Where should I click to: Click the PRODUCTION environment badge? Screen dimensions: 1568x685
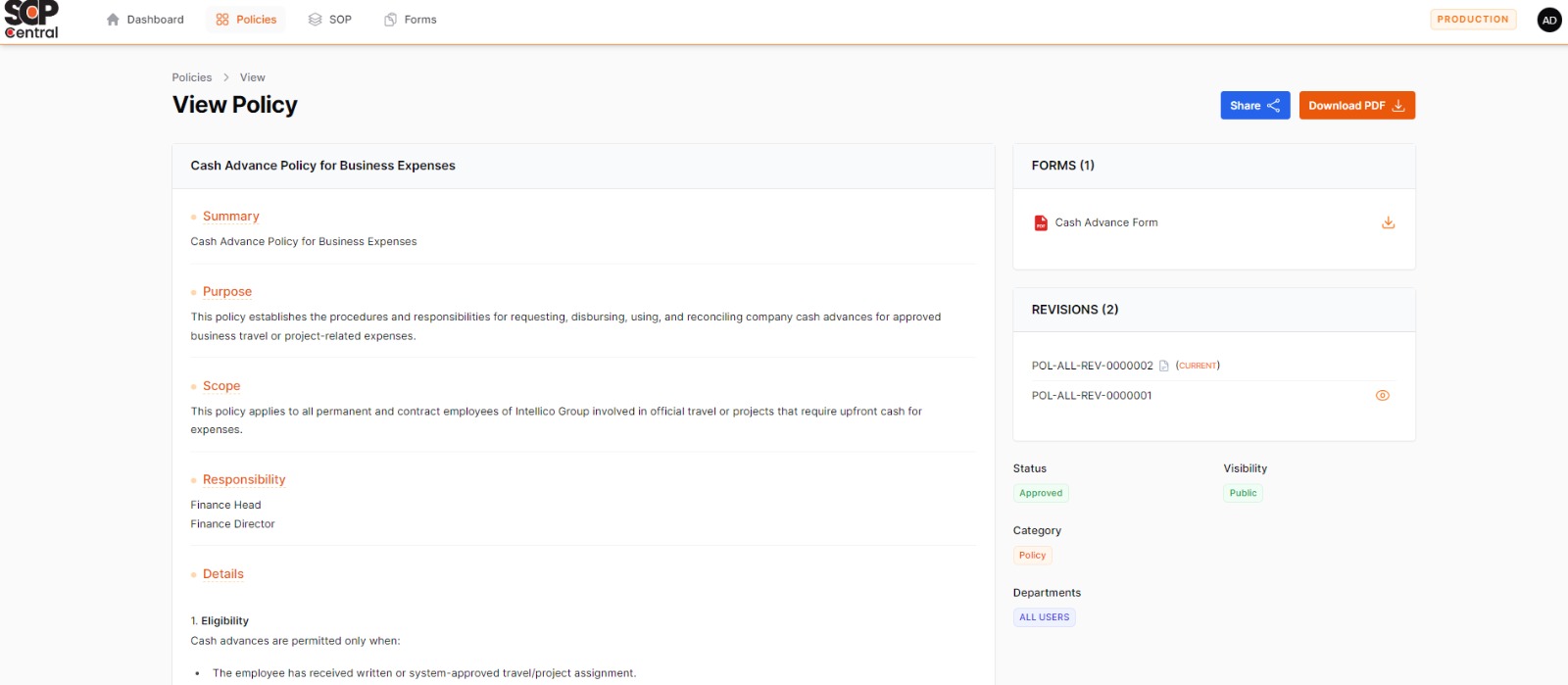1472,20
